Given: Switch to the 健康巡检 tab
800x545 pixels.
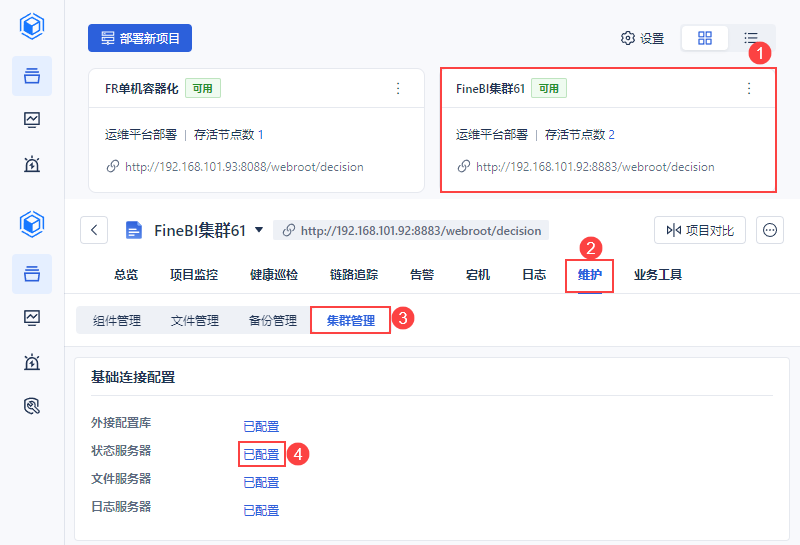Looking at the screenshot, I should point(274,275).
